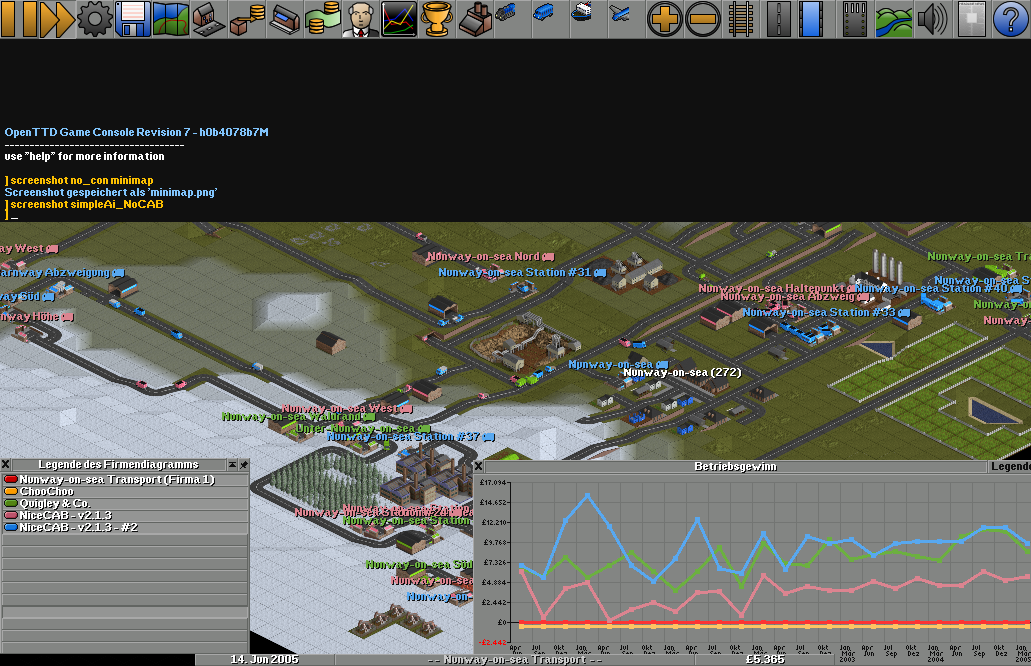The width and height of the screenshot is (1031, 666).
Task: Open railway track construction
Action: (741, 19)
